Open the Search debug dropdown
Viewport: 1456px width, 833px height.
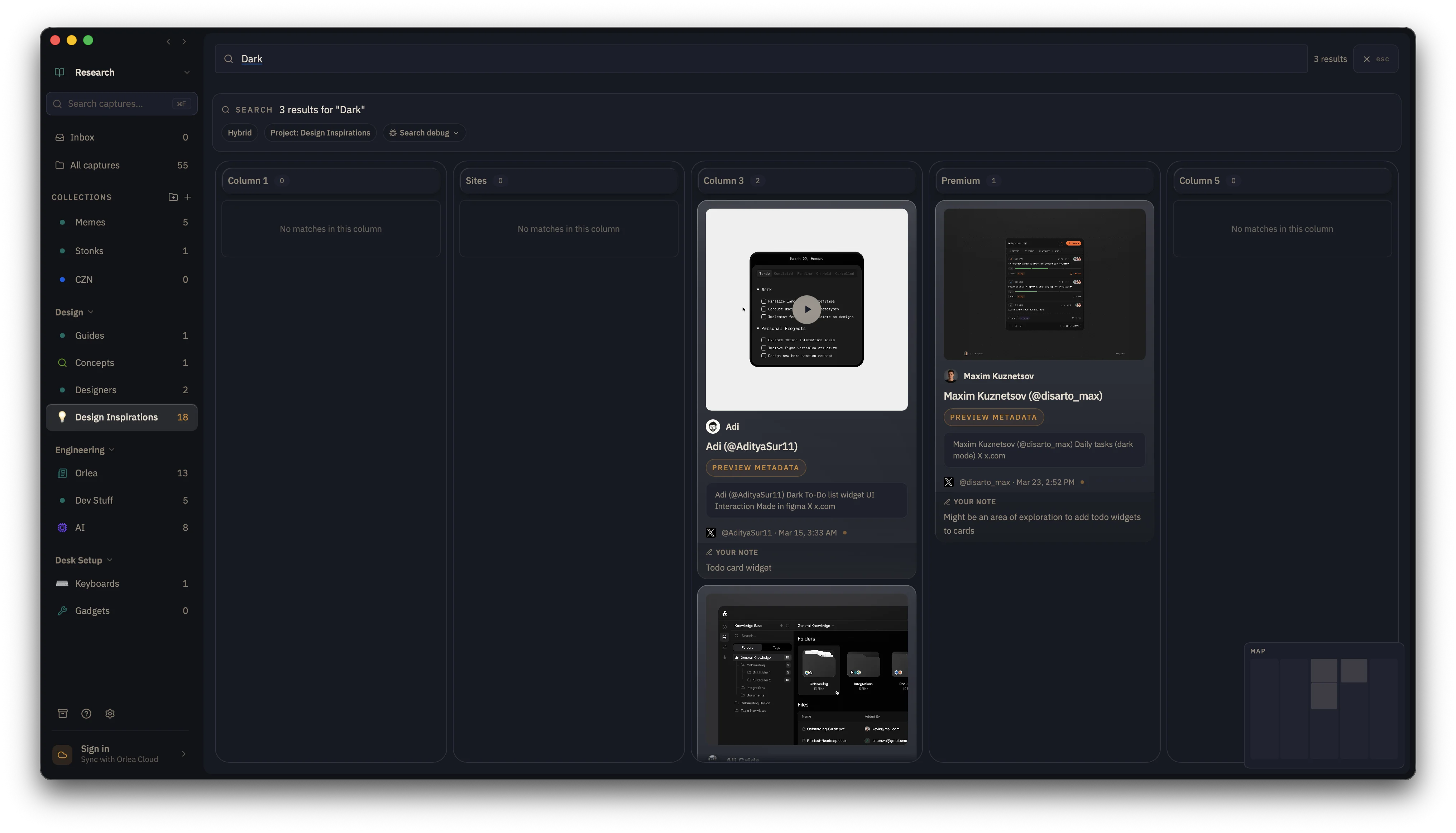coord(424,132)
